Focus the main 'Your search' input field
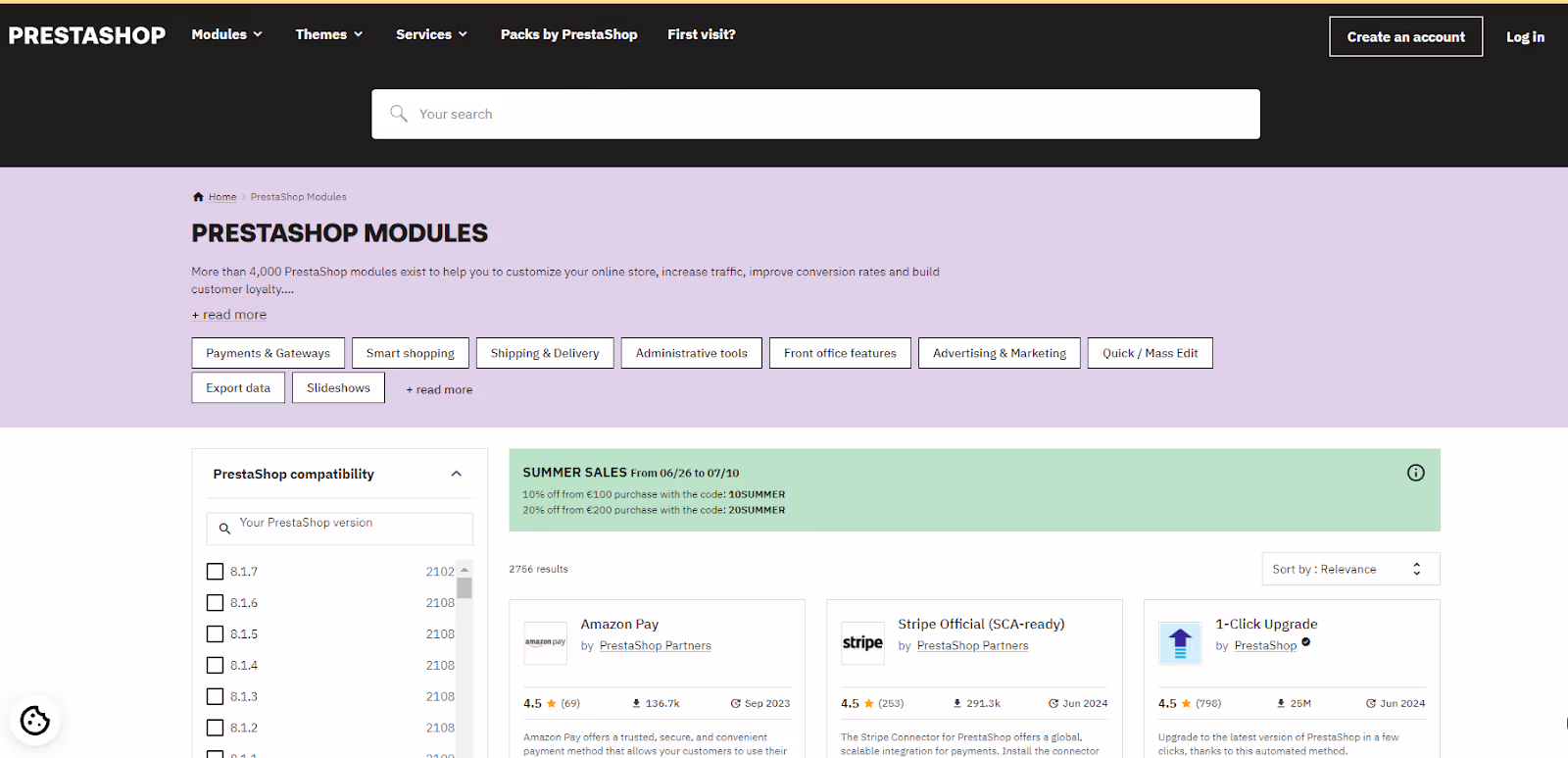Screen dimensions: 1568x758 (815, 114)
